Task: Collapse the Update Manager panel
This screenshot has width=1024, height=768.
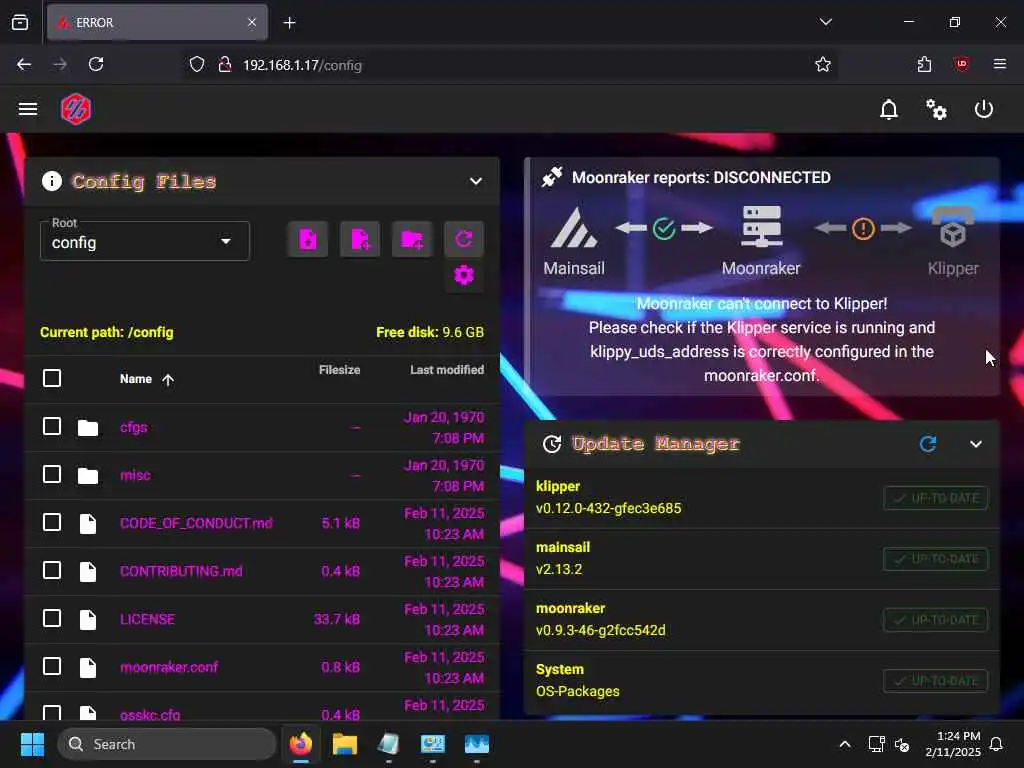Action: click(976, 444)
